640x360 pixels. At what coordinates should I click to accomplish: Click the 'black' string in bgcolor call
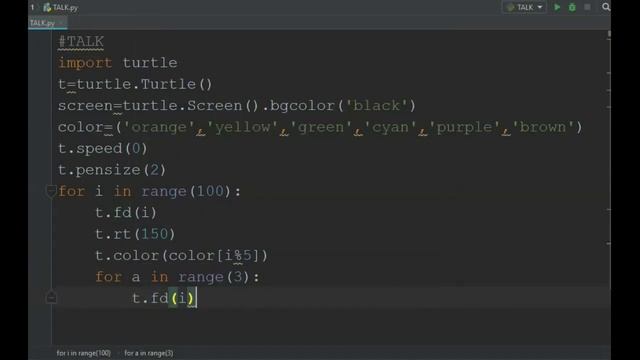376,106
